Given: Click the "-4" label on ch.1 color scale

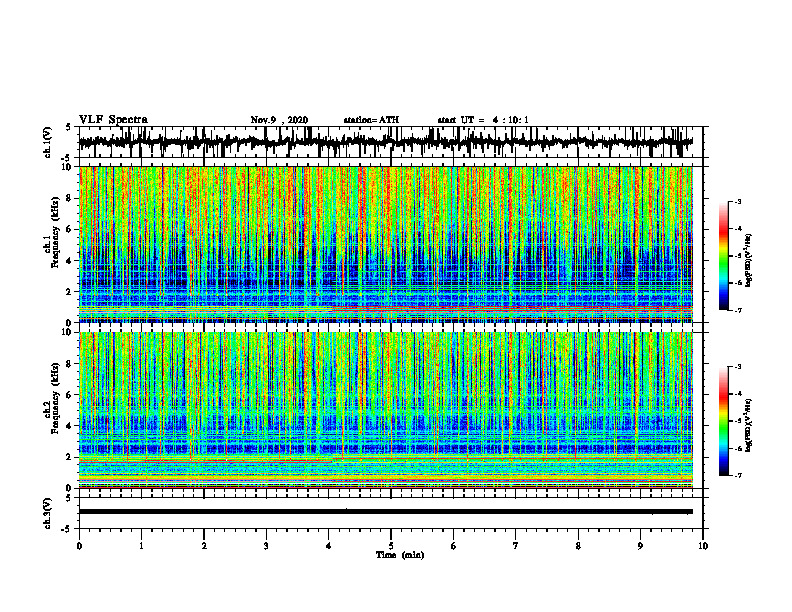Looking at the screenshot, I should pyautogui.click(x=738, y=229).
